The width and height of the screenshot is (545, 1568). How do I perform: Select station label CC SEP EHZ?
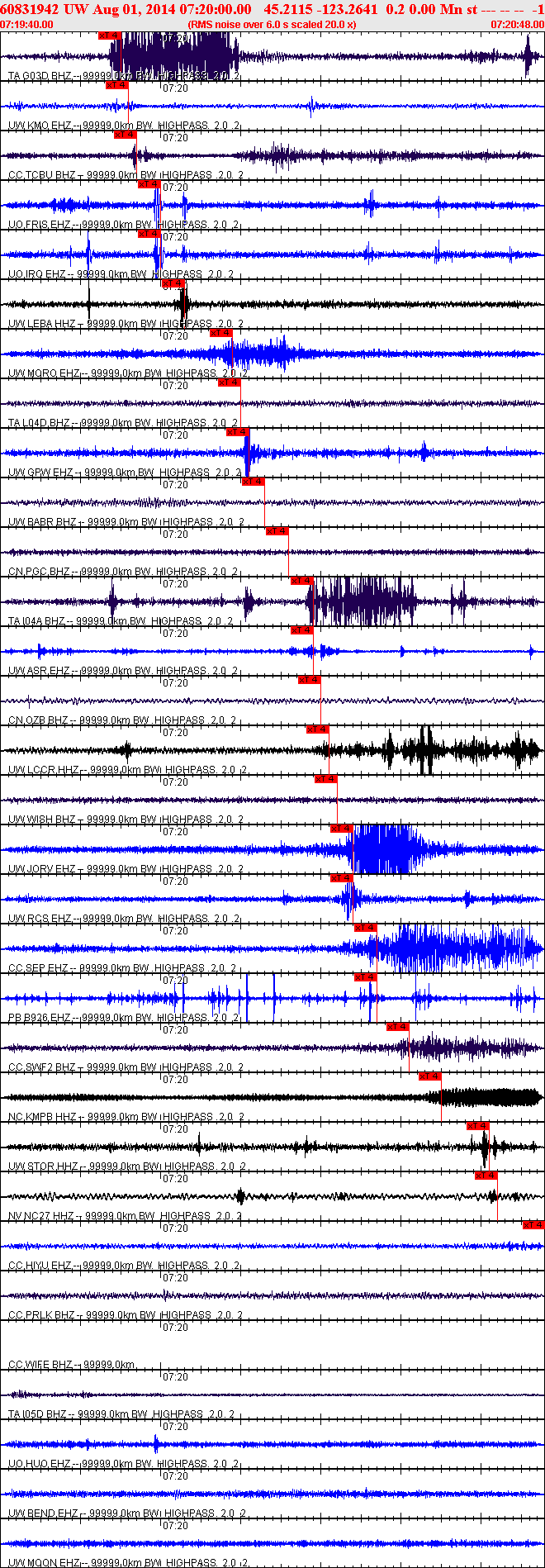39,968
